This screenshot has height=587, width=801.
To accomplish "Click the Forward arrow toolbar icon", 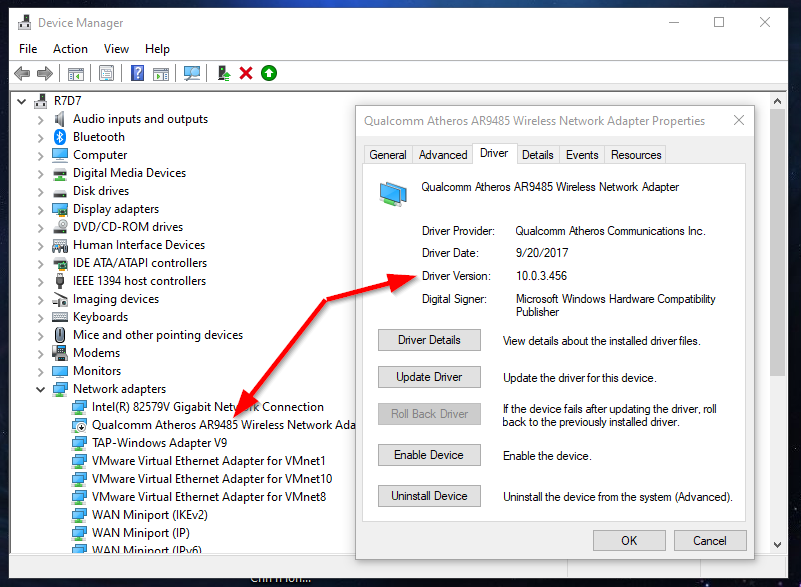I will [x=45, y=74].
